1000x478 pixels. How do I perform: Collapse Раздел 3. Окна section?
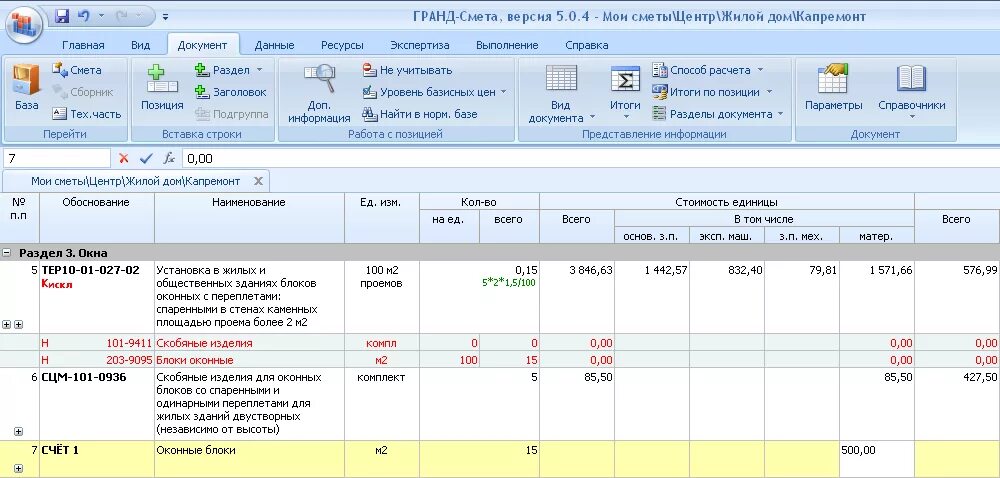pos(7,253)
